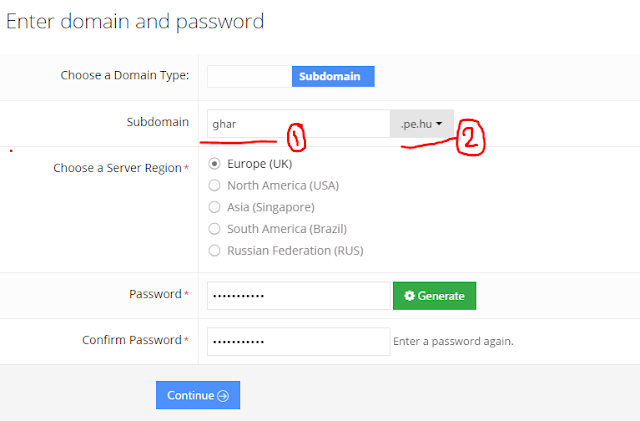Choose Russian Federation (RUS) region
This screenshot has height=421, width=640.
point(214,250)
